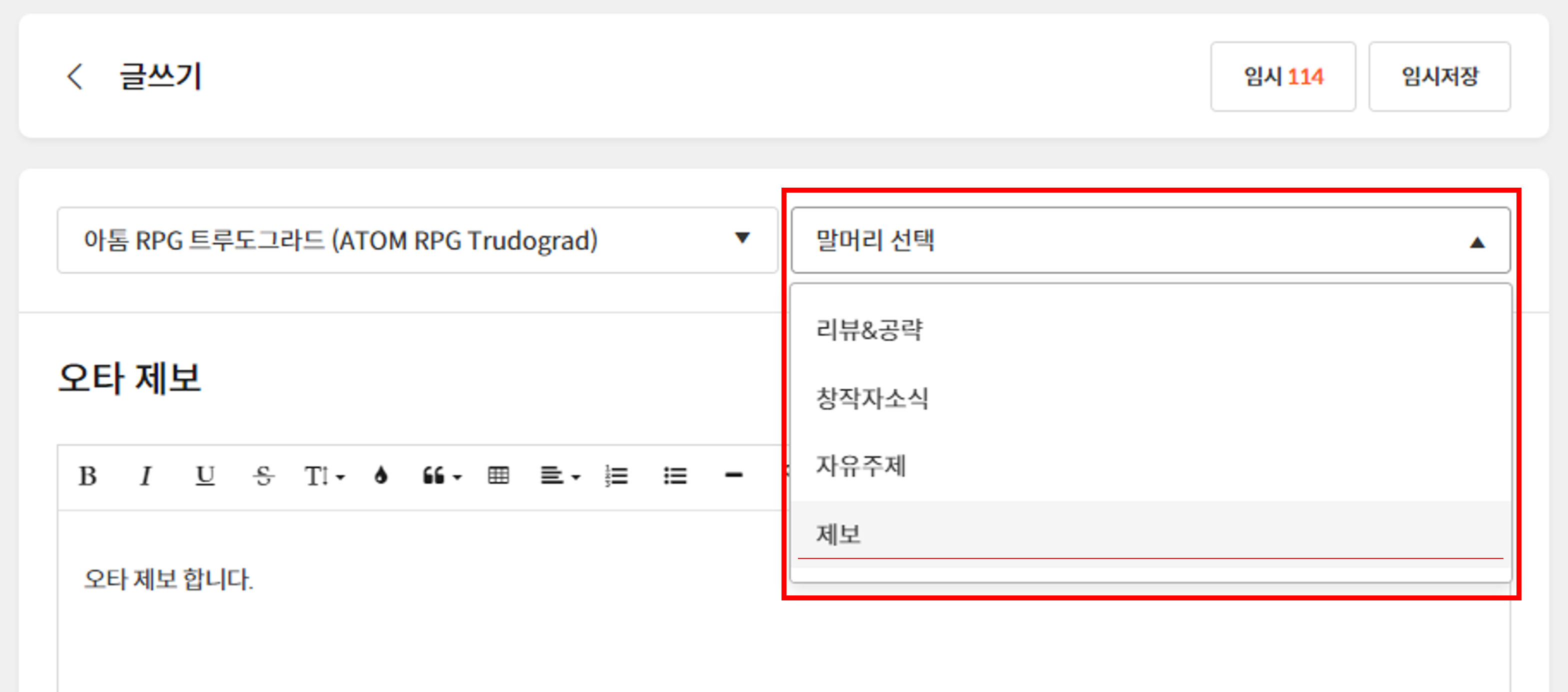Insert a bulleted list
Viewport: 1568px width, 692px height.
(x=674, y=476)
